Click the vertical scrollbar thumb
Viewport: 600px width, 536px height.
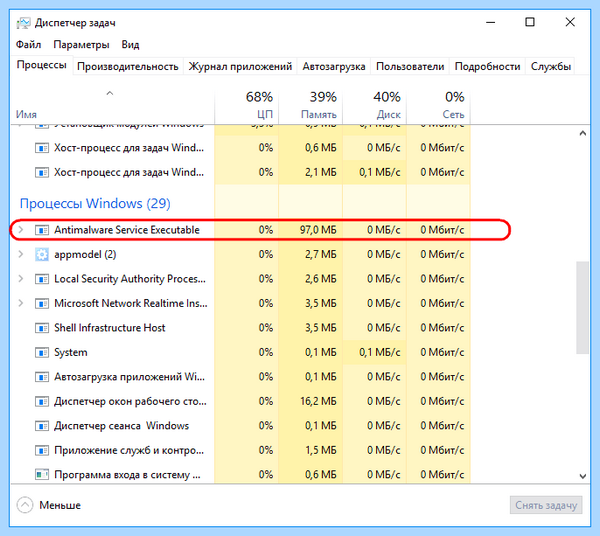coord(582,308)
